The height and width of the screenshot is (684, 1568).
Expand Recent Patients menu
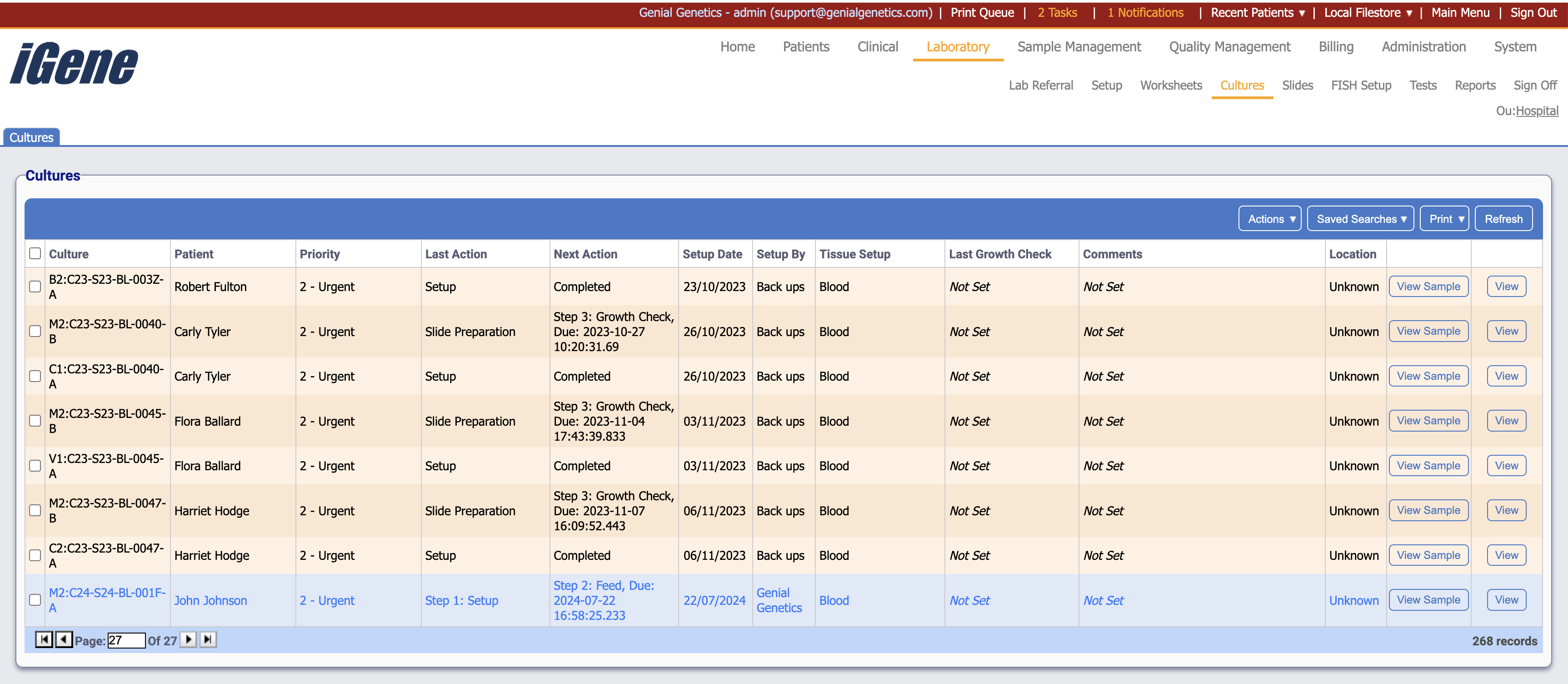tap(1256, 13)
